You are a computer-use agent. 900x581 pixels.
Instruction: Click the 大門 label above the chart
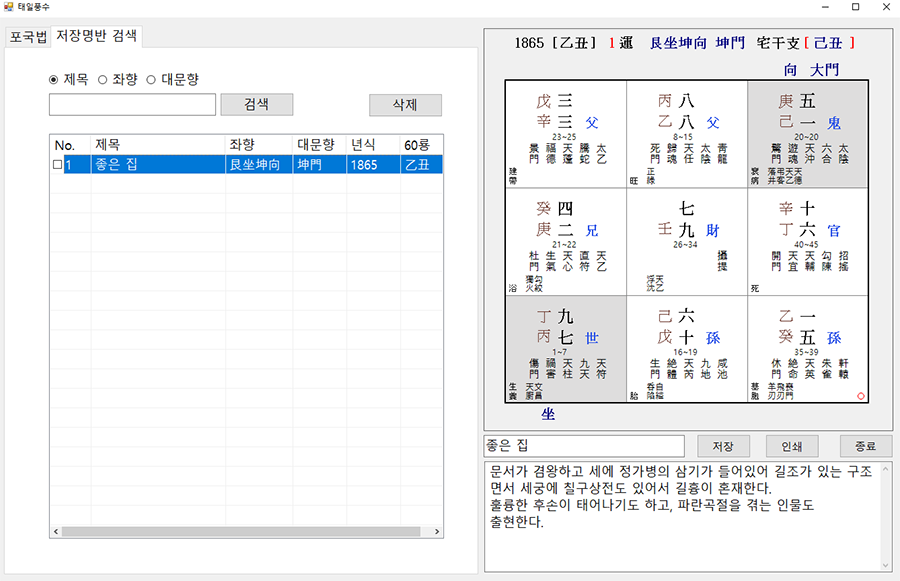[x=825, y=70]
